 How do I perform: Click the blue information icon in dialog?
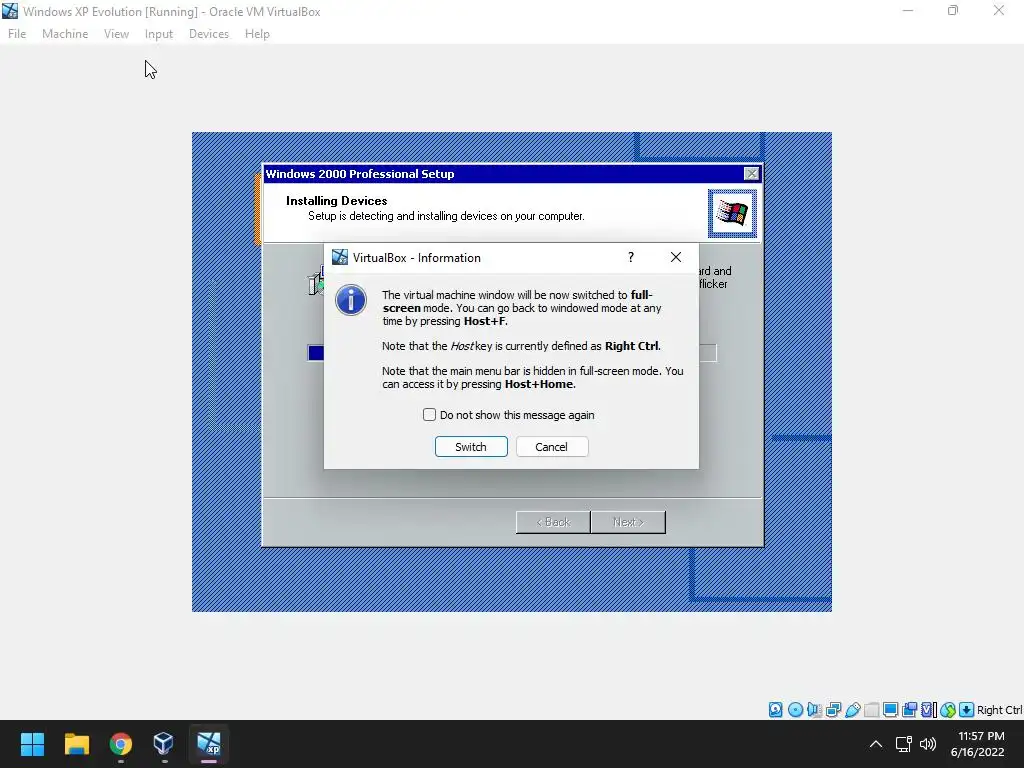tap(351, 300)
